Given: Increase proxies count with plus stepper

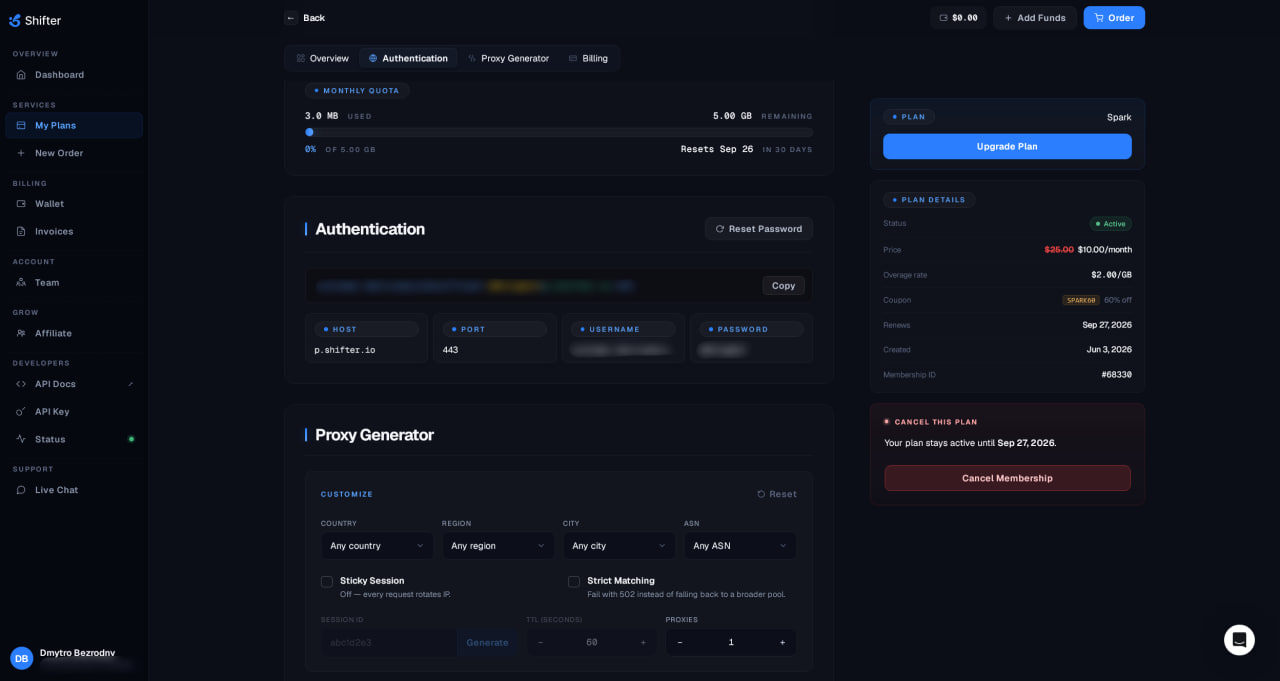Looking at the screenshot, I should coord(782,642).
